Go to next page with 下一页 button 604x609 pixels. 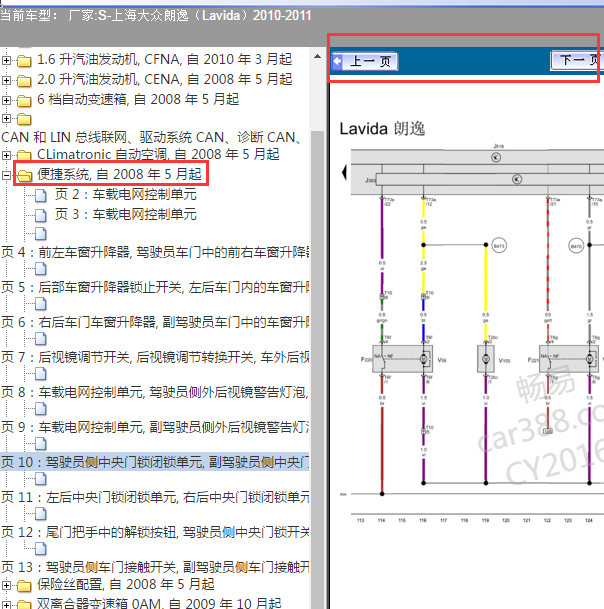[x=577, y=61]
